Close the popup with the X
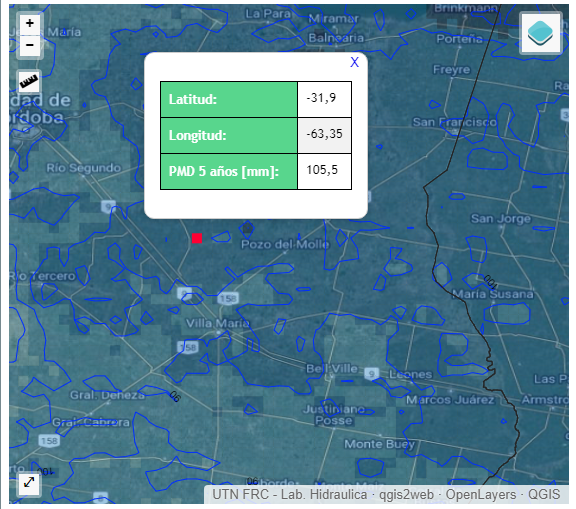Image resolution: width=576 pixels, height=509 pixels. point(354,62)
